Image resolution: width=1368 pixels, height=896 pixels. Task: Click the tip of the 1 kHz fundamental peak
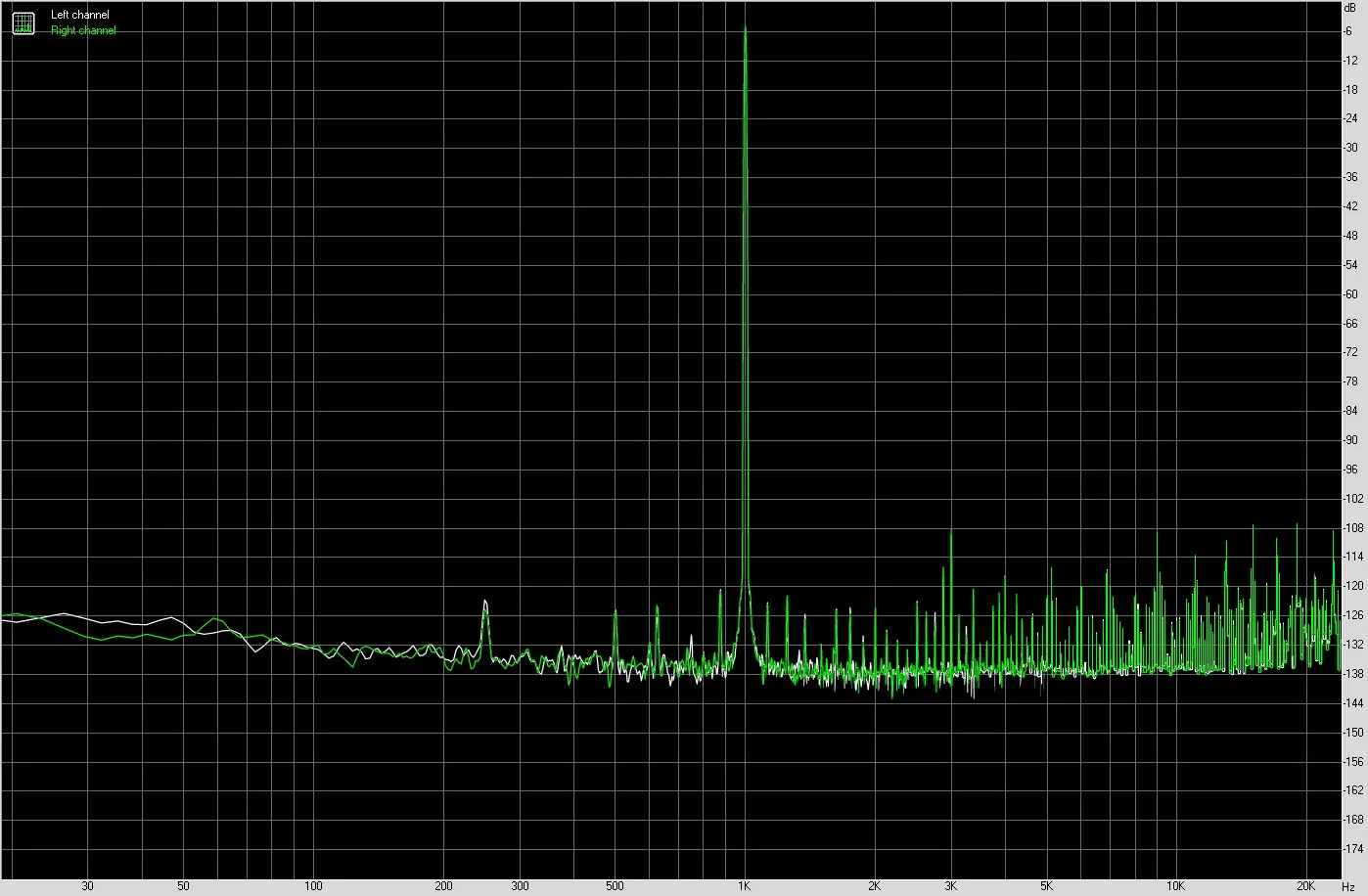coord(746,27)
